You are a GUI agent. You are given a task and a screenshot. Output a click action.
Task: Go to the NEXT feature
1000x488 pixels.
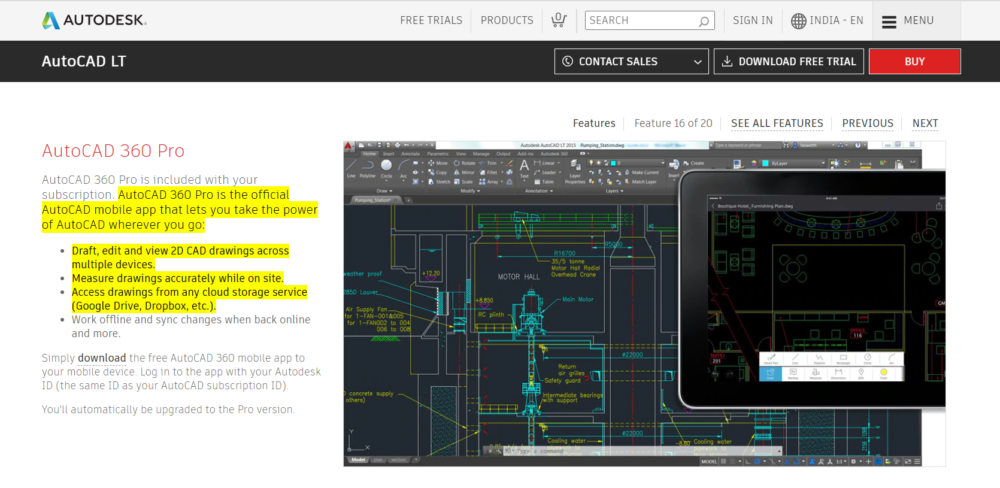(925, 123)
